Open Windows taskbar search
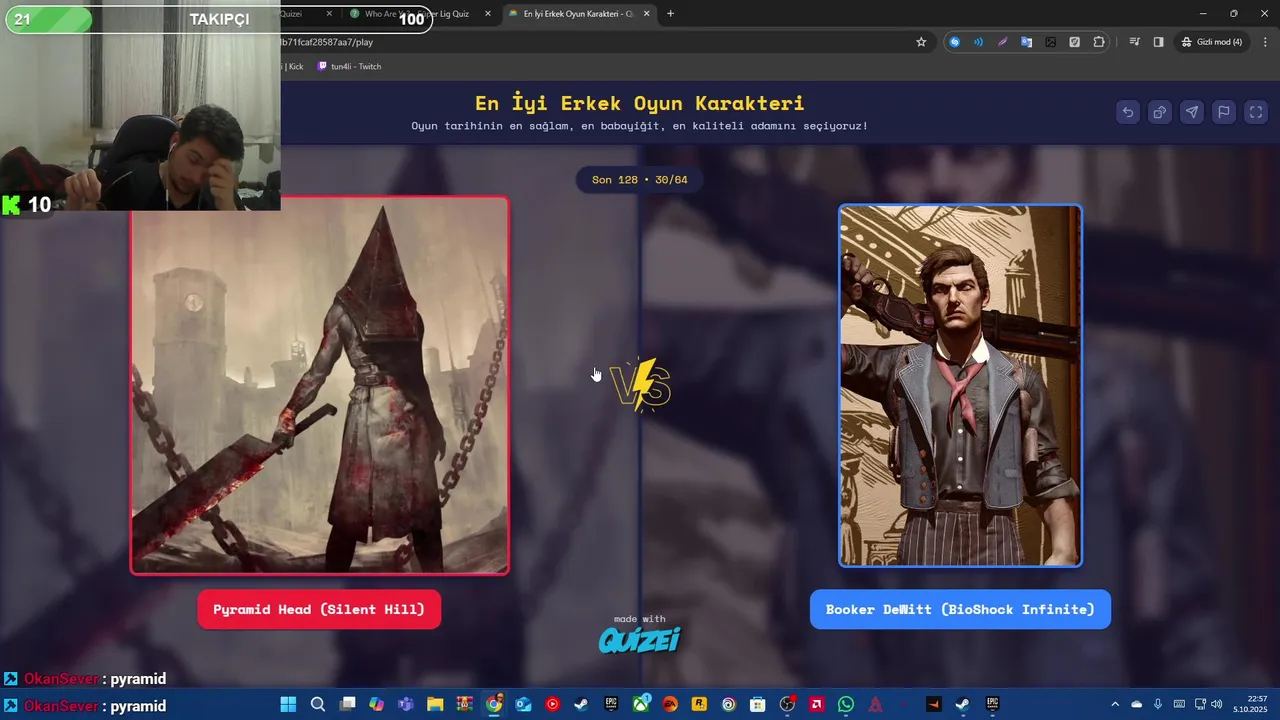 pos(318,704)
